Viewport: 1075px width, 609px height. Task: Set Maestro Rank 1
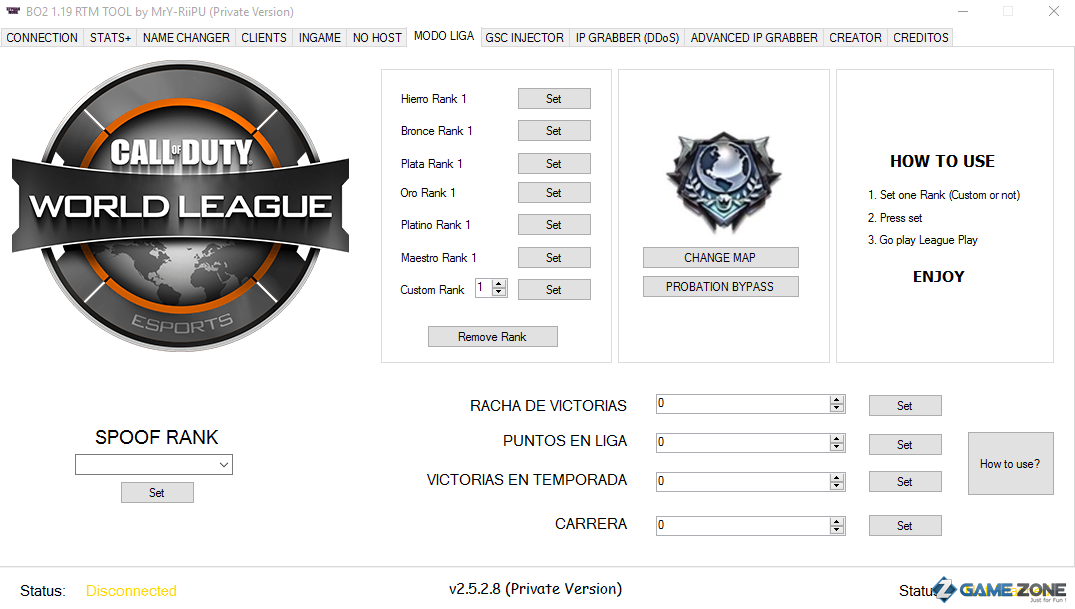pos(554,258)
